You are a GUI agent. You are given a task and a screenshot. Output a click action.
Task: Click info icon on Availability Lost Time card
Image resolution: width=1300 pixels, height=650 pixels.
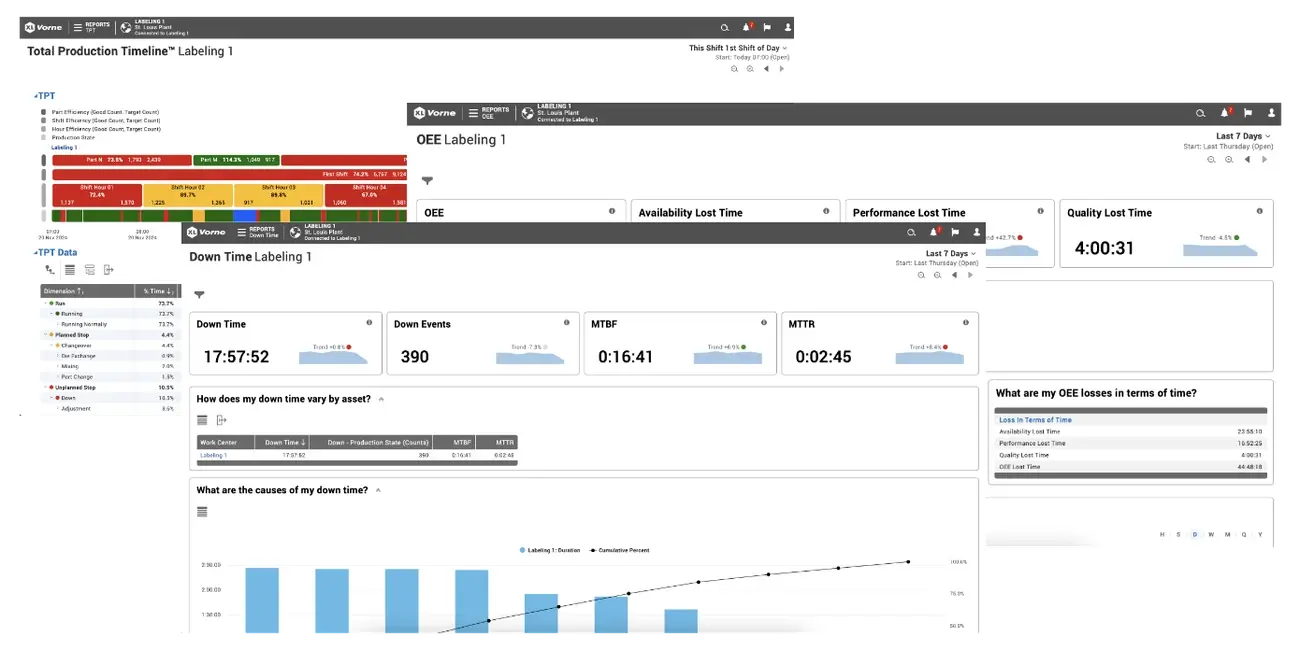(825, 211)
